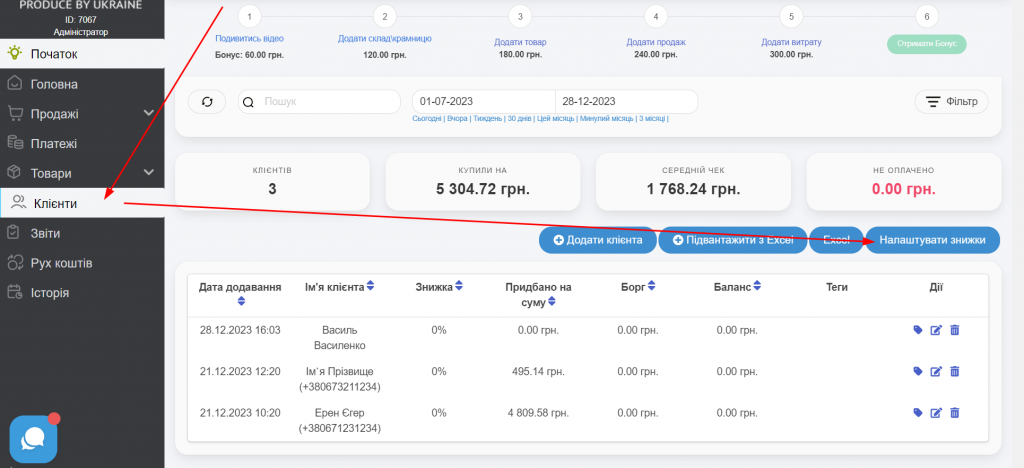Expand the Продажі sidebar submenu
Image resolution: width=1024 pixels, height=468 pixels.
148,114
